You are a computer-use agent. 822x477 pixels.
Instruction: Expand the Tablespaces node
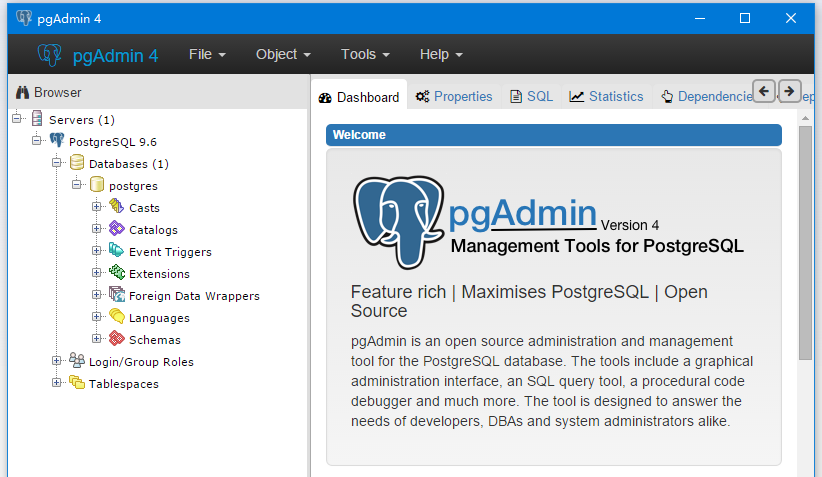57,383
